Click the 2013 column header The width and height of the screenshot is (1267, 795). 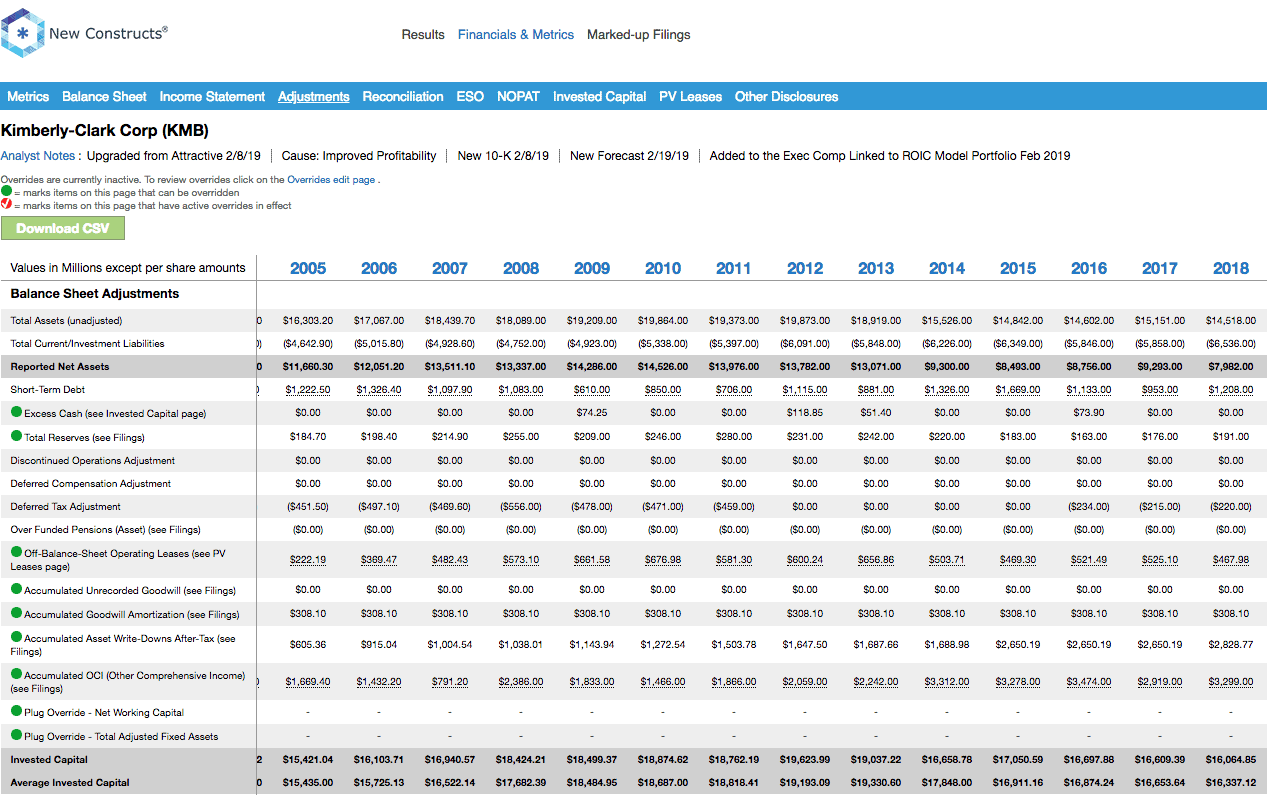pyautogui.click(x=876, y=268)
